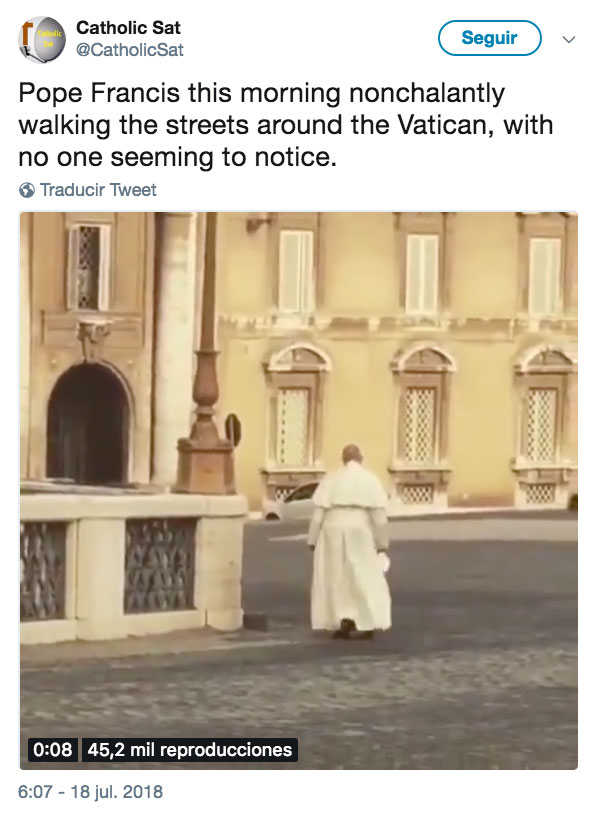Click the globe icon beside Traducir Tweet
This screenshot has height=814, width=594.
click(27, 191)
